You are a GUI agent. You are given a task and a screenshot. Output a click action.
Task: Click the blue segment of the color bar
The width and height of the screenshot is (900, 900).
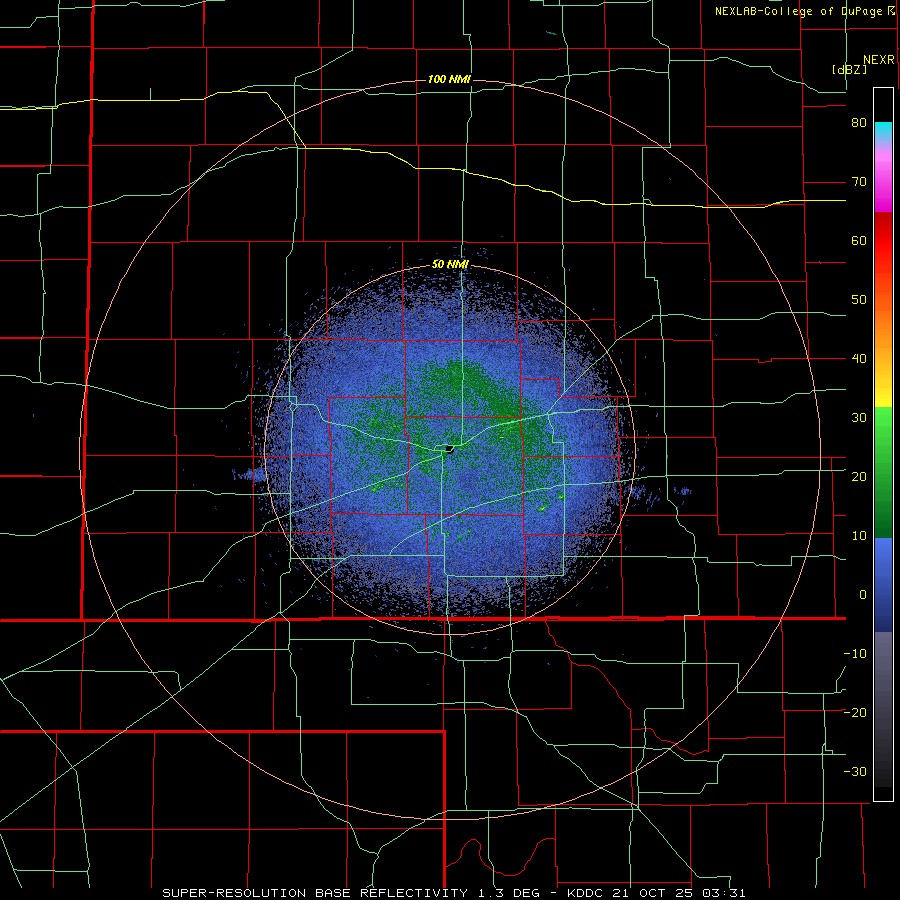coord(883,585)
